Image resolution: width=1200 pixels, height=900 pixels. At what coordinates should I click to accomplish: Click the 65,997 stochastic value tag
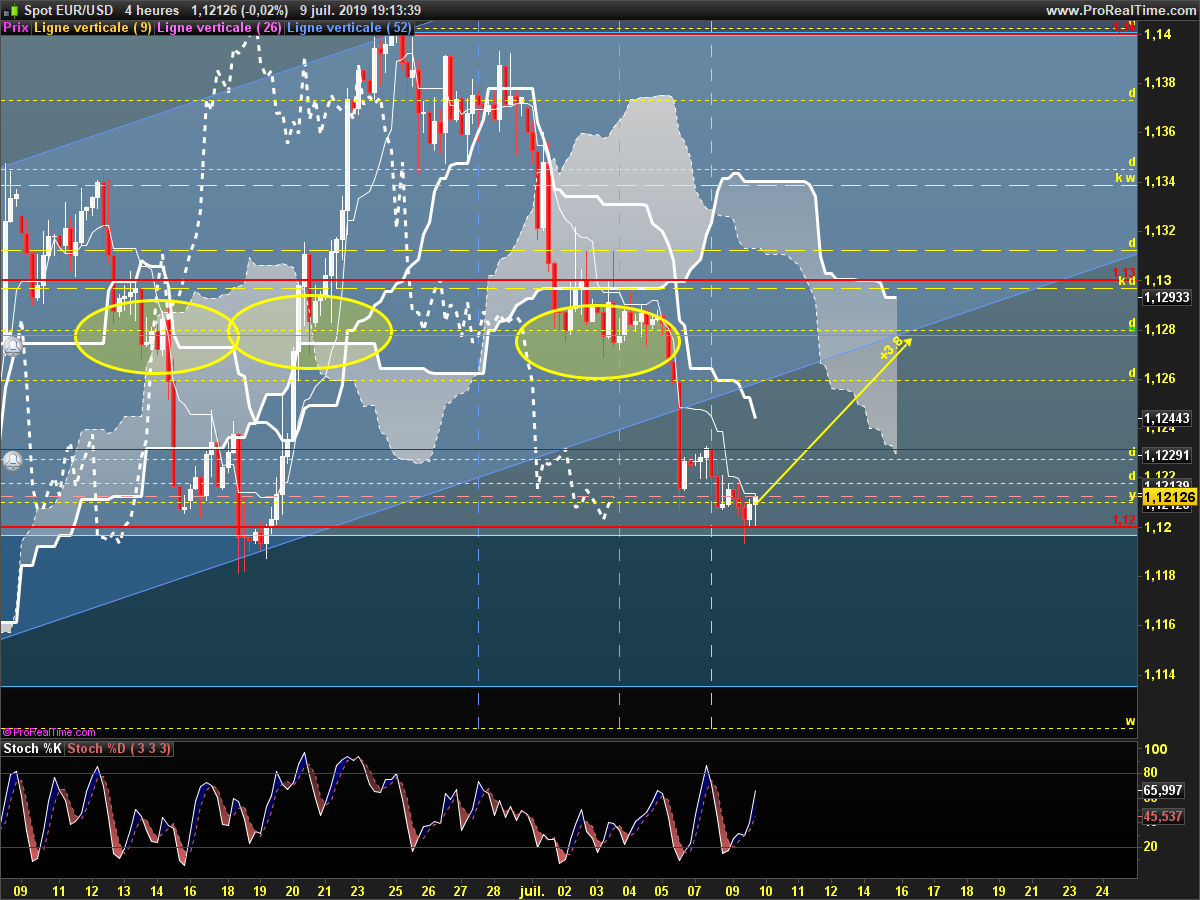[x=1164, y=790]
